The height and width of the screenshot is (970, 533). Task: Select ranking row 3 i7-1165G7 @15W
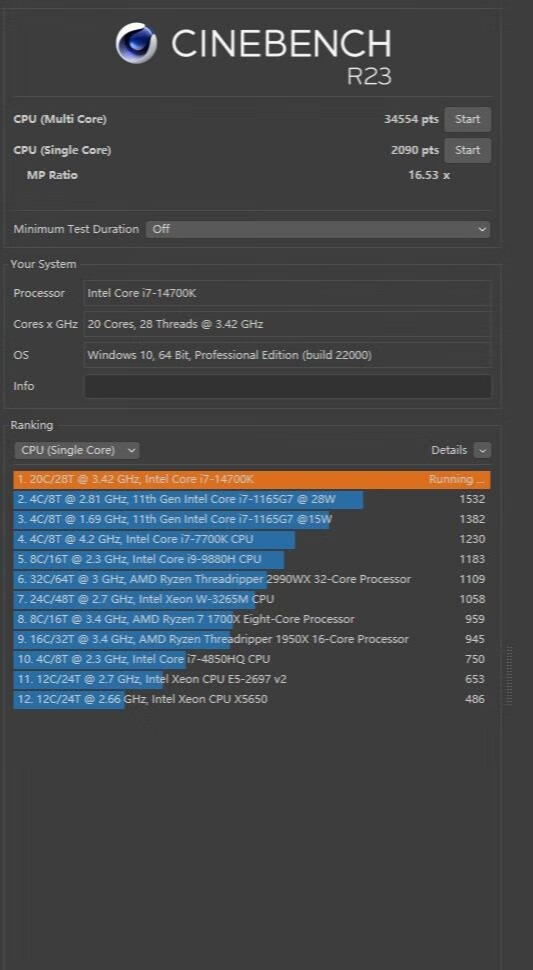(x=252, y=519)
